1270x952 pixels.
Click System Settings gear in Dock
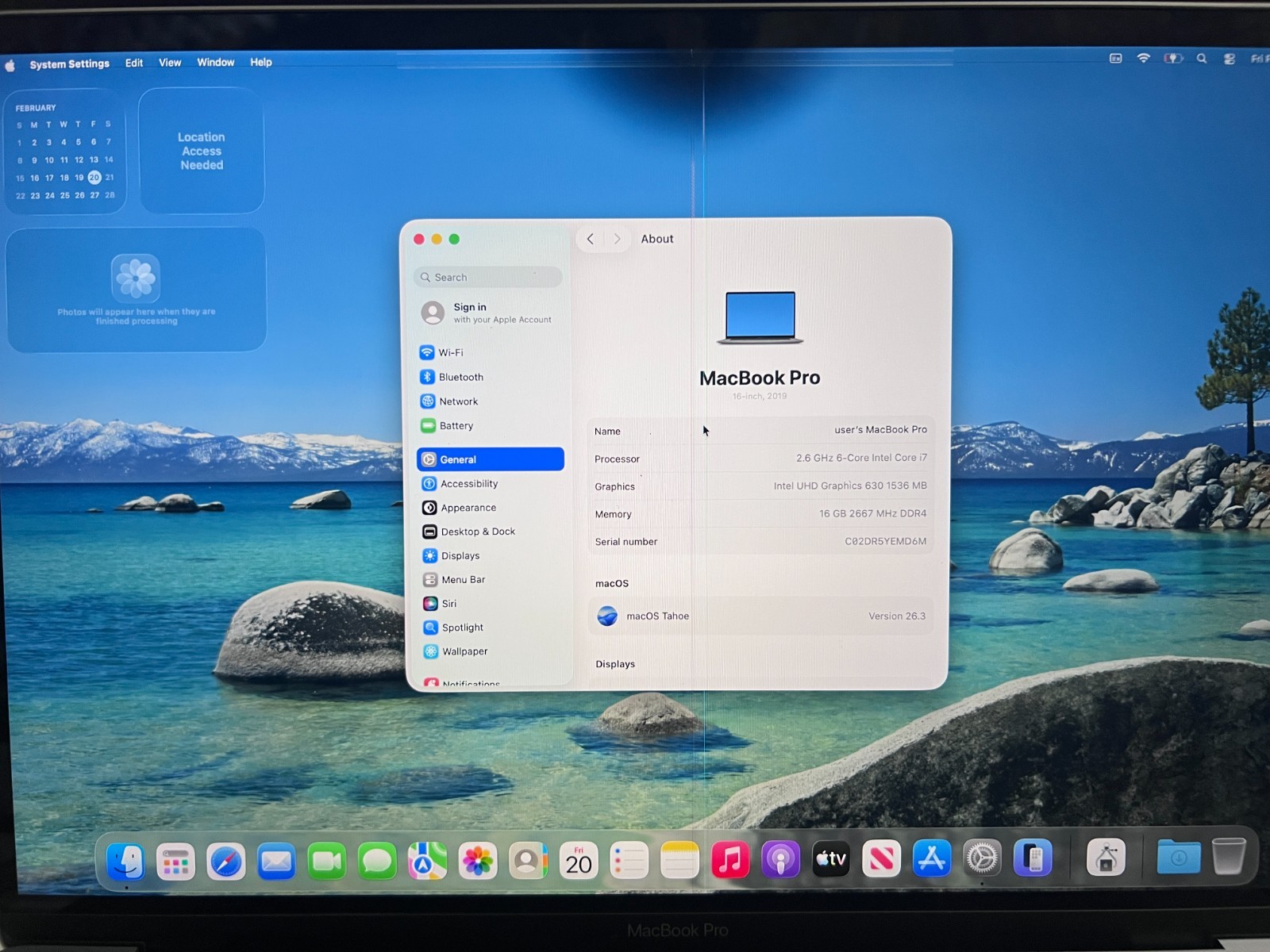[982, 858]
